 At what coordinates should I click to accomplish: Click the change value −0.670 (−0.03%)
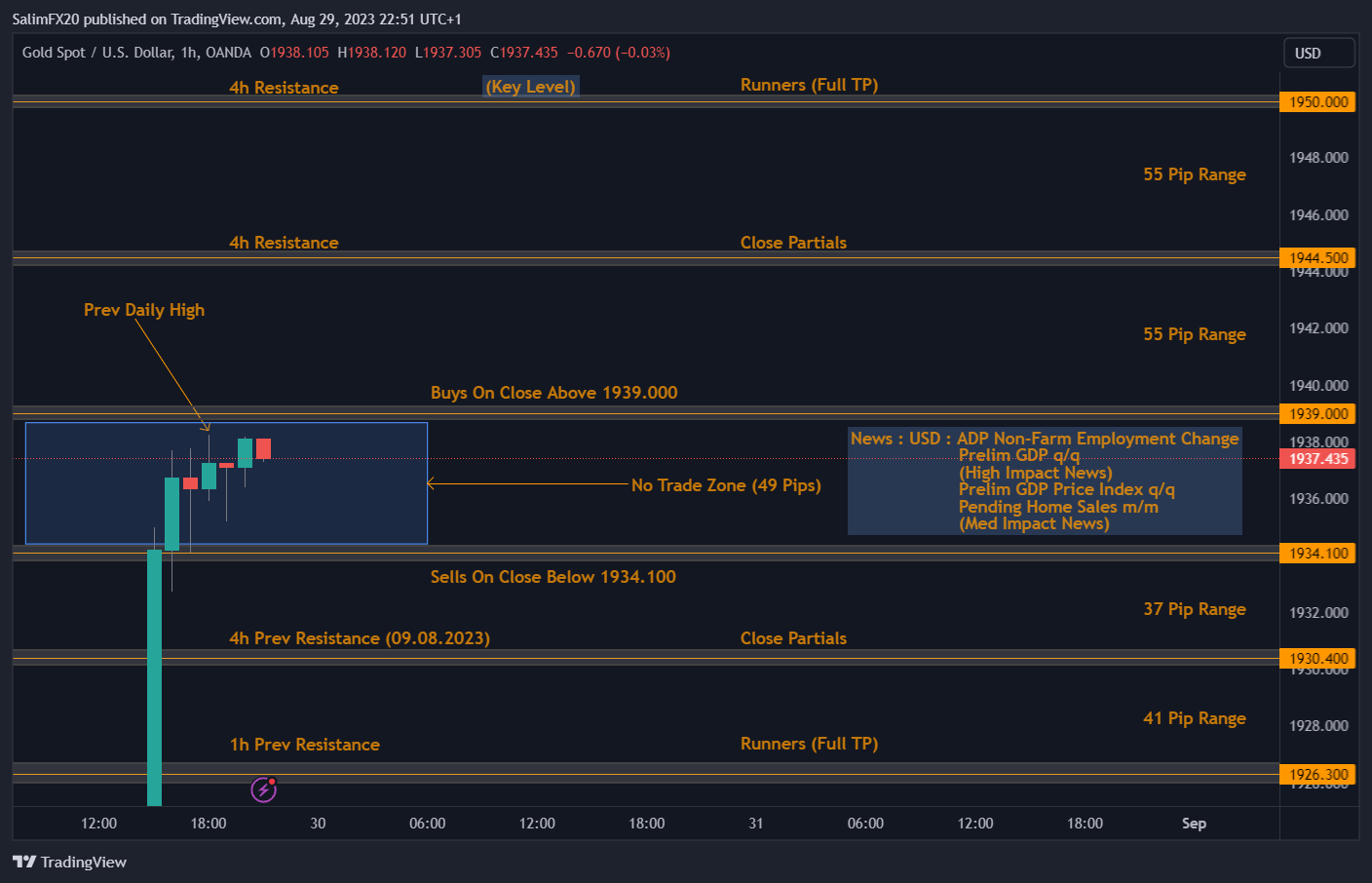(619, 53)
